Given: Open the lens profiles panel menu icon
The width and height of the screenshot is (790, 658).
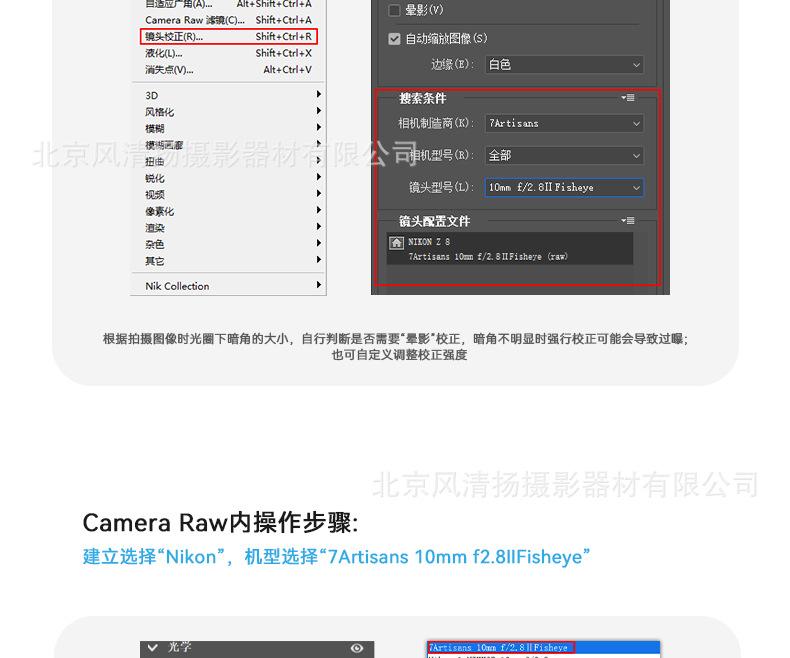Looking at the screenshot, I should (627, 221).
